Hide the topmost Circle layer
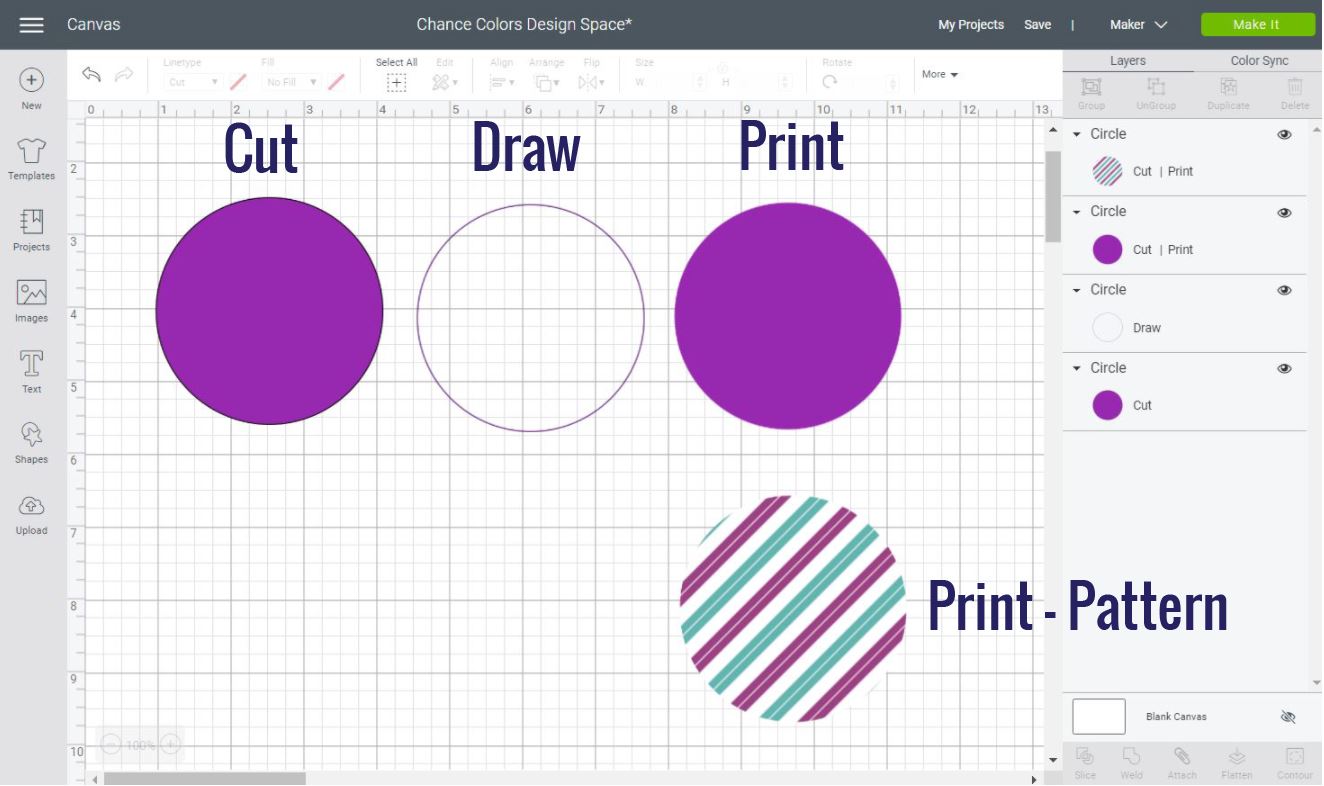The height and width of the screenshot is (786, 1324). [1284, 133]
